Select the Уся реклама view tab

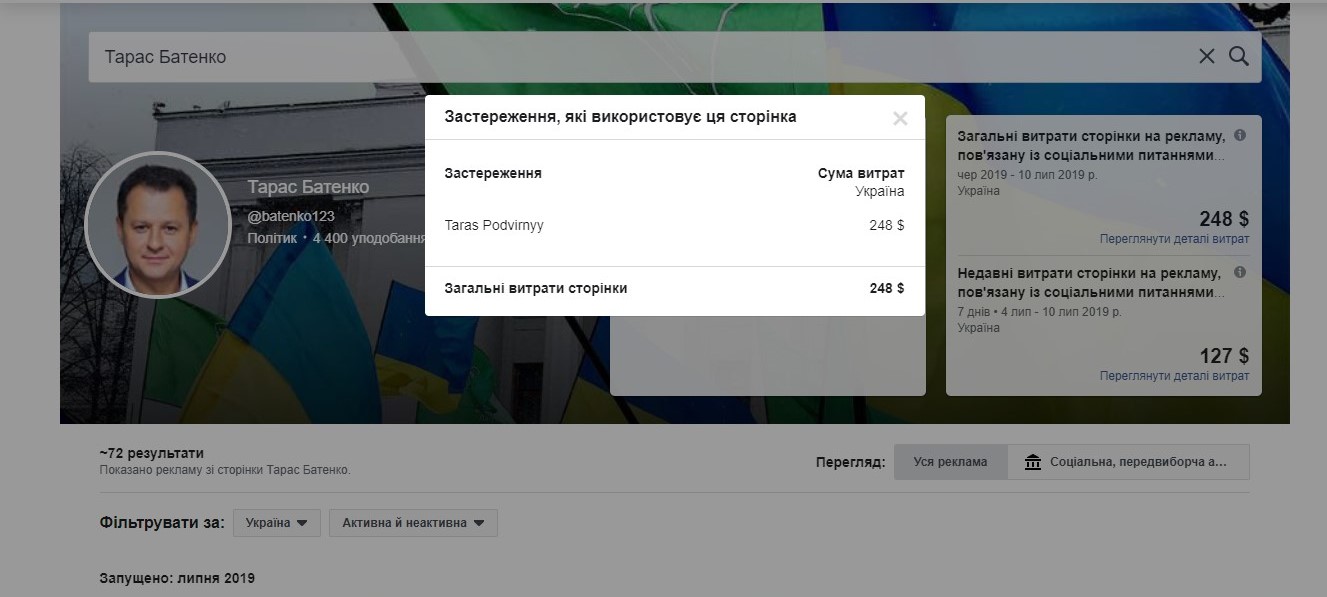click(x=950, y=462)
